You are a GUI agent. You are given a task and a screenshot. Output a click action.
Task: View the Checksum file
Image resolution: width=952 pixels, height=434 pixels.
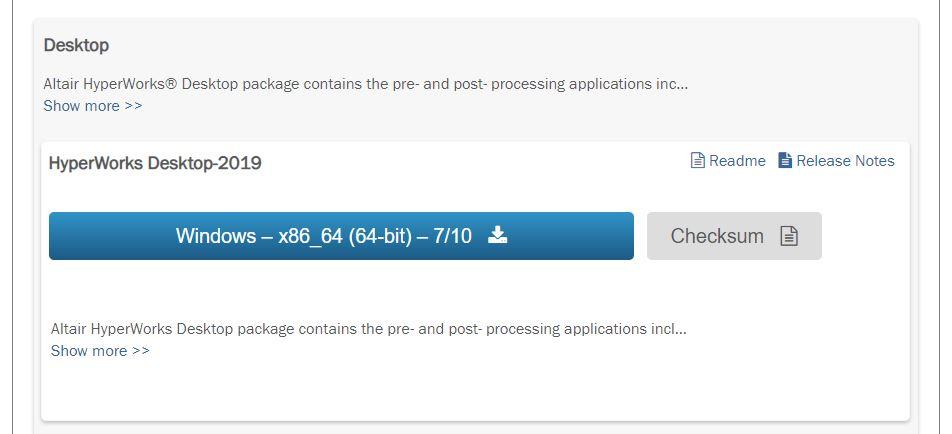click(734, 236)
